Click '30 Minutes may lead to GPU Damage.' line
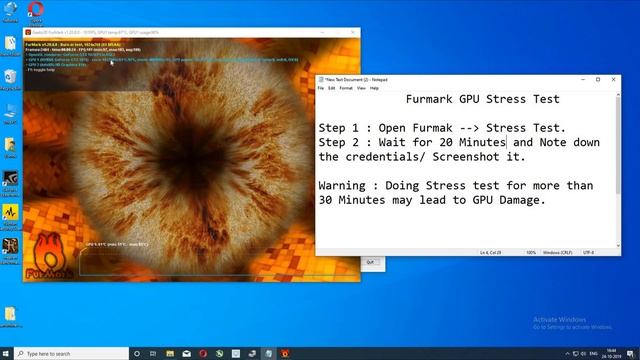Viewport: 640px width, 360px height. coord(432,200)
